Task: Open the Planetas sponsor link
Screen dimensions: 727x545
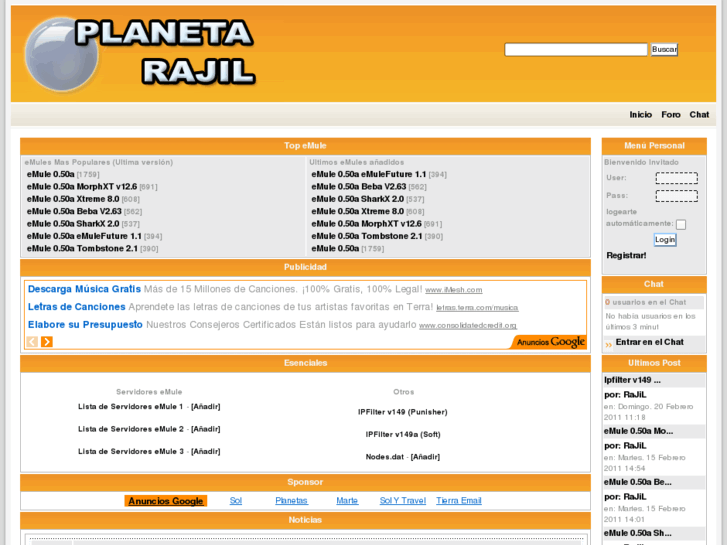Action: [x=291, y=501]
